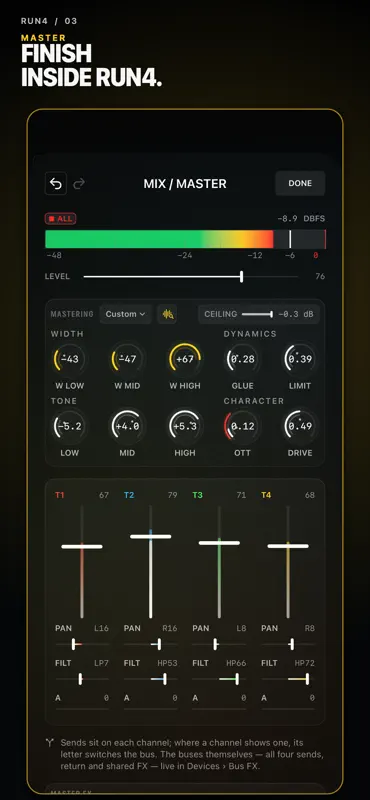Tap the undo arrow icon
This screenshot has width=370, height=800.
tap(56, 184)
